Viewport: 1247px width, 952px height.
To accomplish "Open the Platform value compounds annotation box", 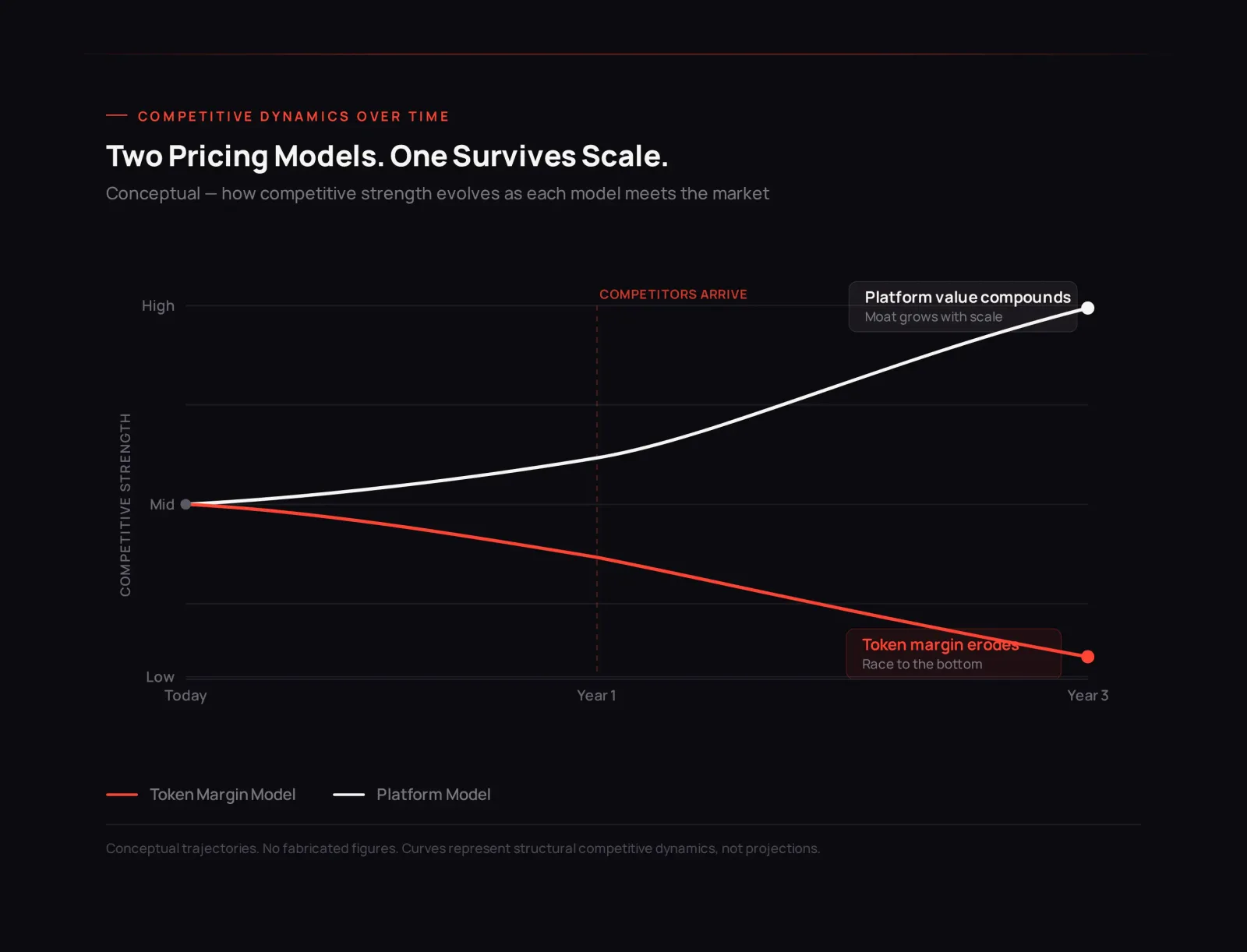I will (963, 307).
